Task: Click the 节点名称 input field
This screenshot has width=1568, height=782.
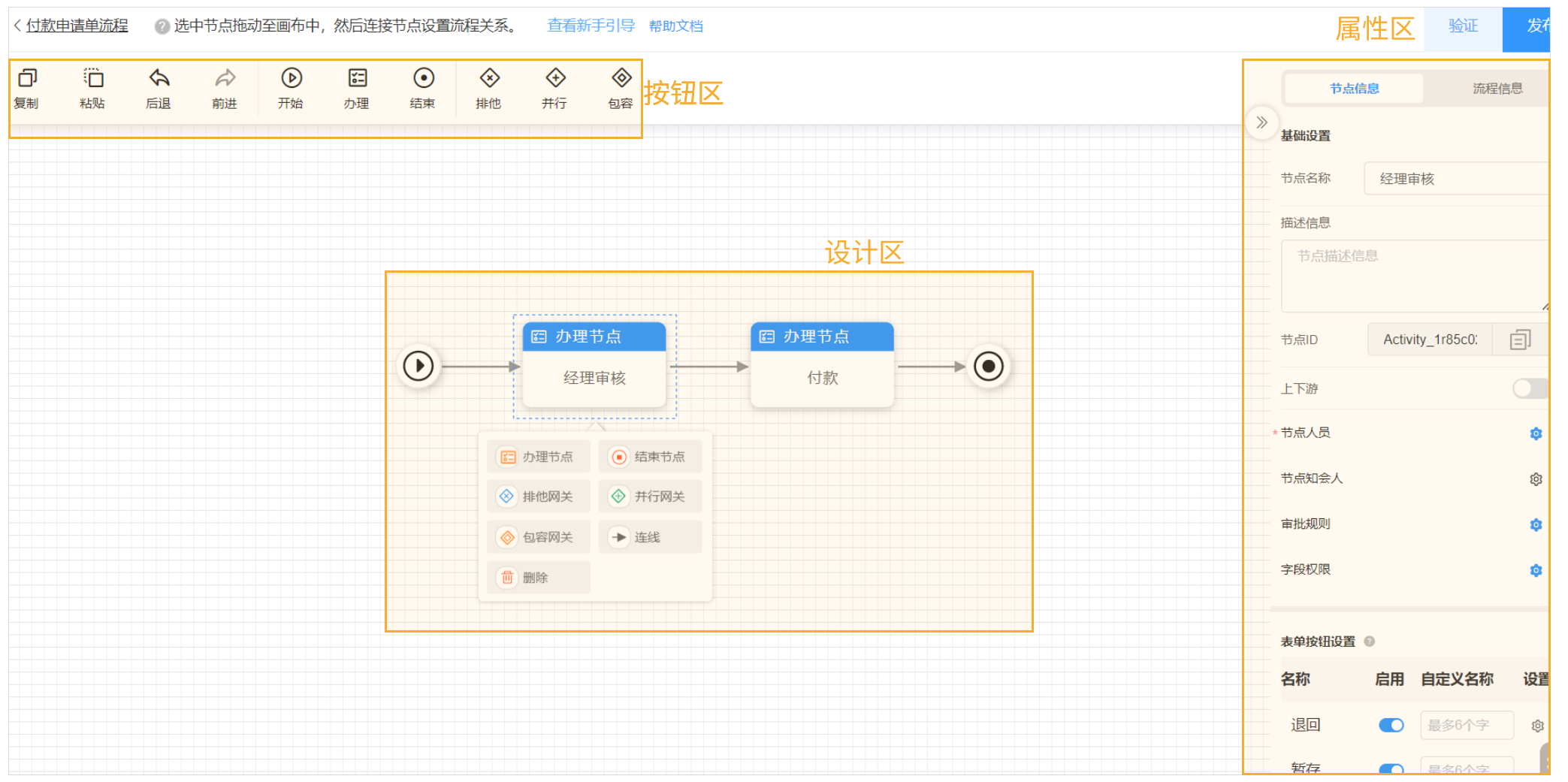Action: tap(1454, 179)
